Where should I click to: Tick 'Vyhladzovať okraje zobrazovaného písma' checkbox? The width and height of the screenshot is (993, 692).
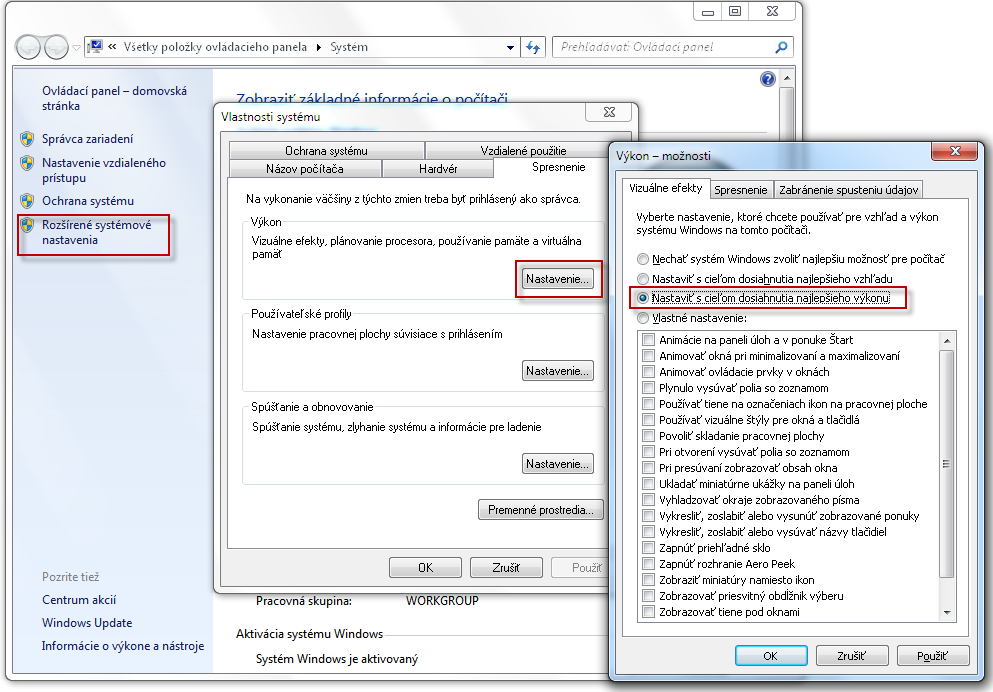tap(648, 500)
